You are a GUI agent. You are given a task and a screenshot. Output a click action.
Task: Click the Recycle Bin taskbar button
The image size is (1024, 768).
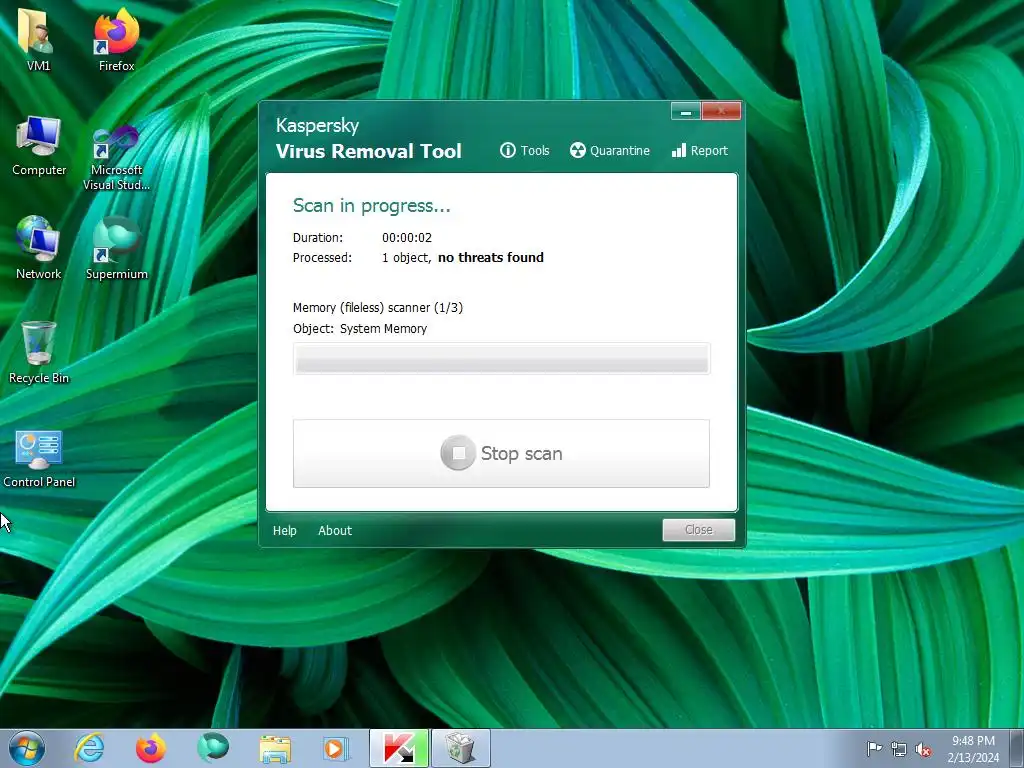[461, 748]
